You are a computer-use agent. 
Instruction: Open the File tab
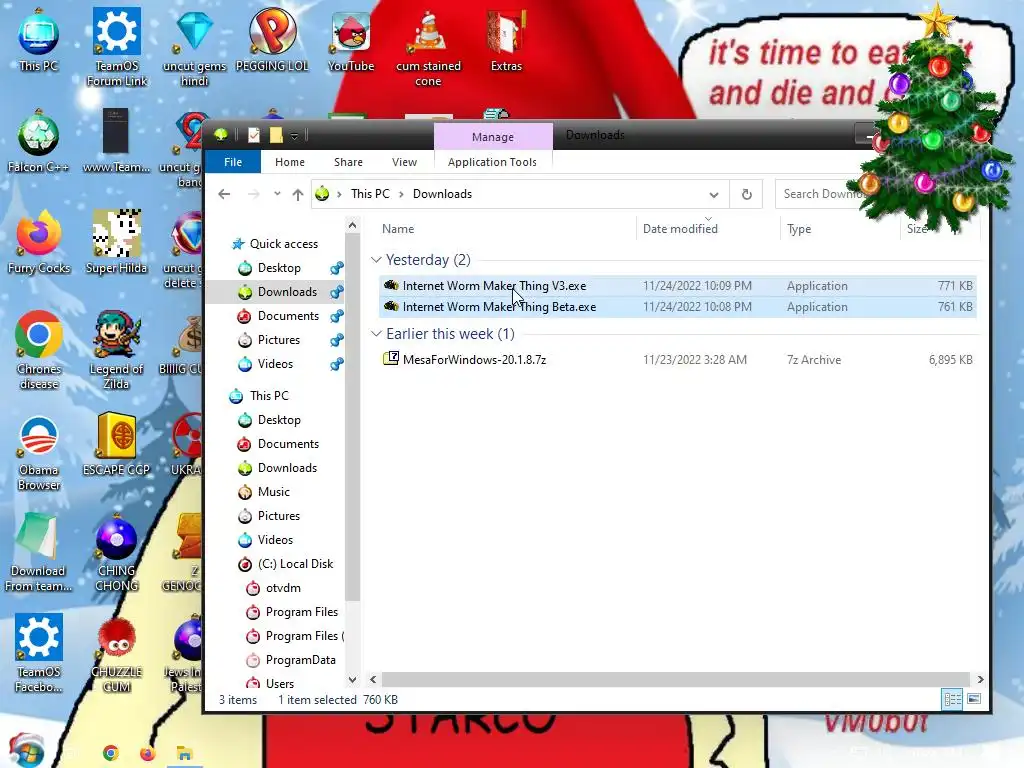coord(233,162)
